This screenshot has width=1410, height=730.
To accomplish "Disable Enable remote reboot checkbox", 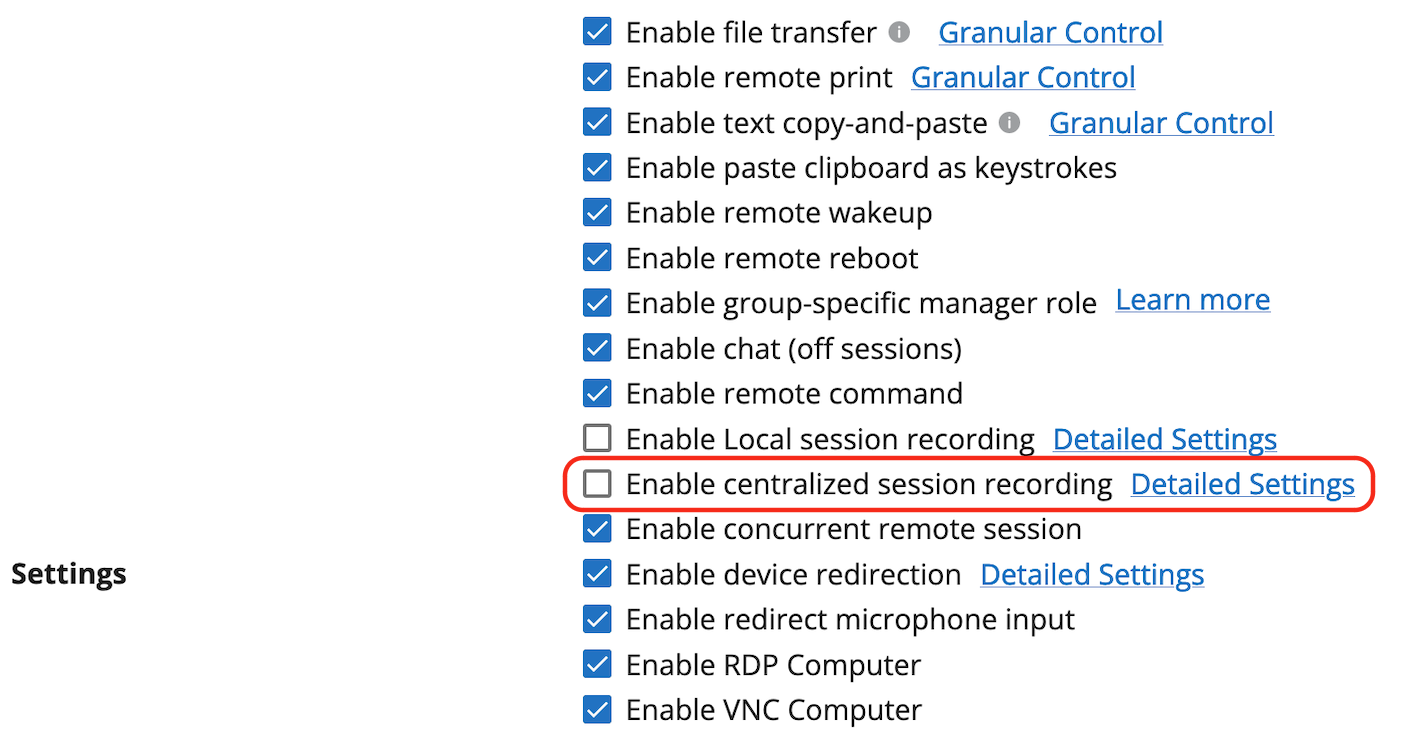I will pyautogui.click(x=597, y=258).
